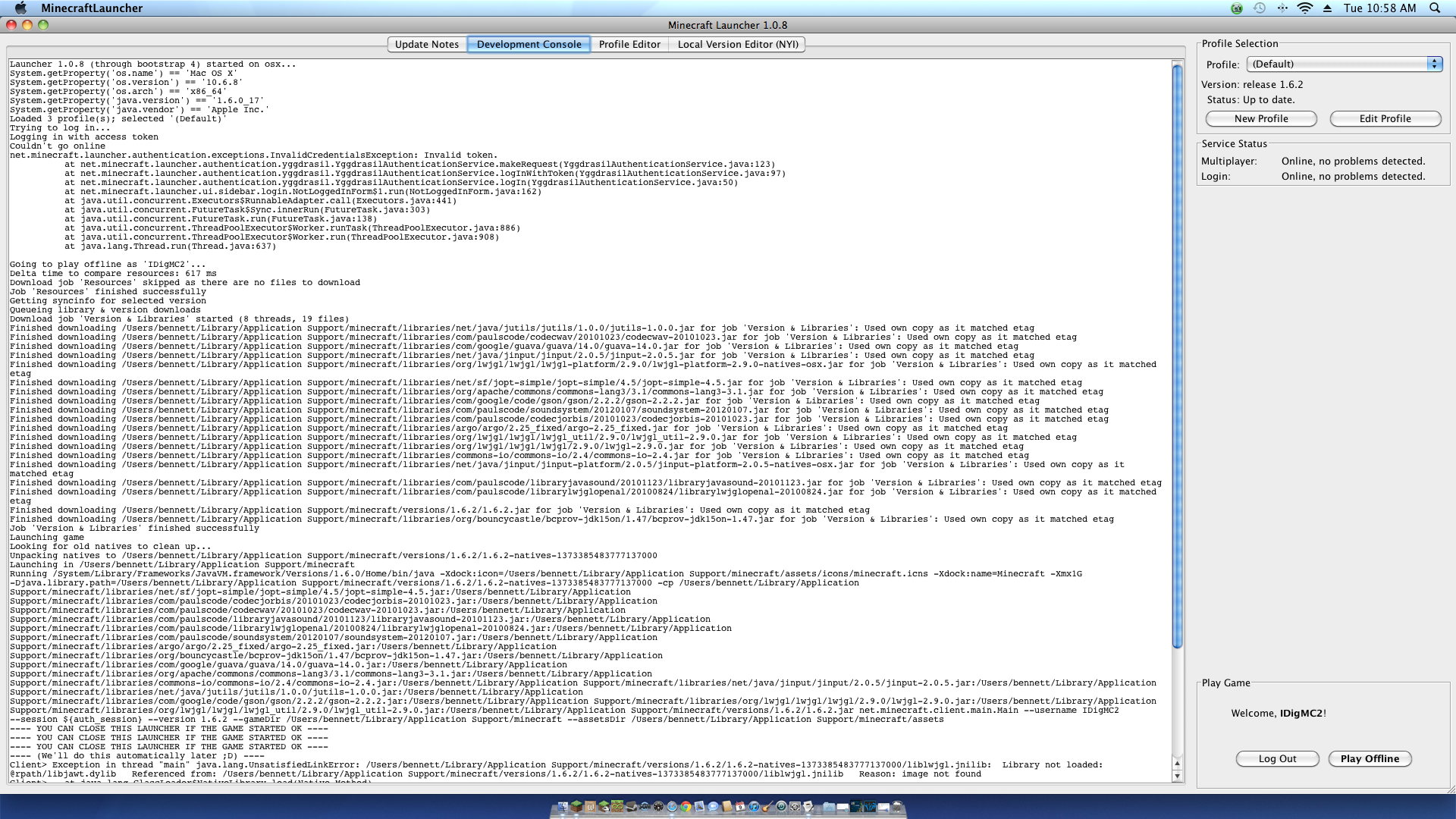Click the Edit Profile button
This screenshot has width=1456, height=819.
pos(1385,118)
